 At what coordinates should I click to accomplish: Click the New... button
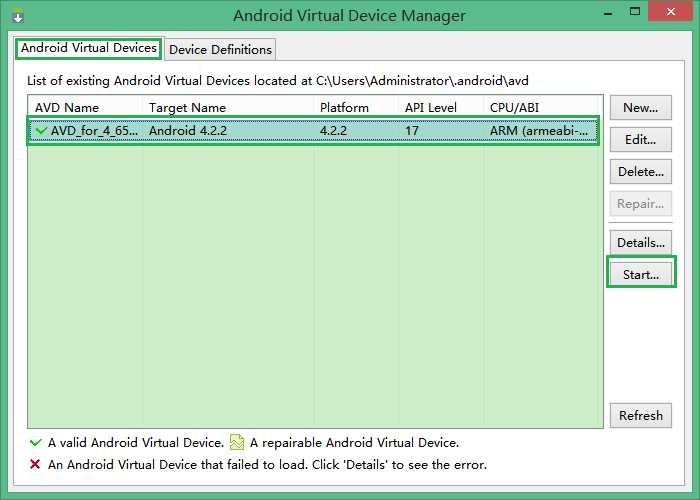641,108
